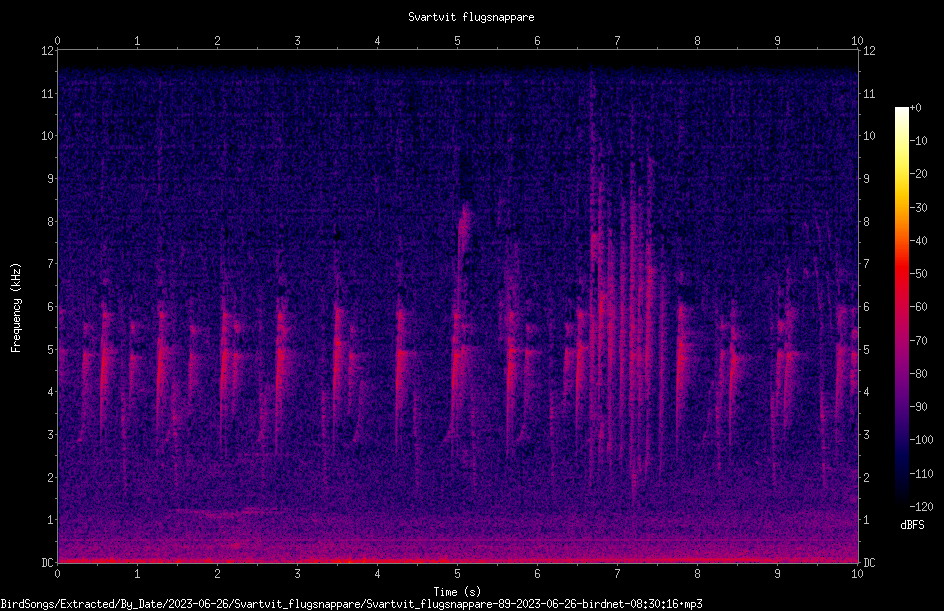Click the "3" tick on the right frequency axis
Viewport: 944px width, 611px height.
pos(866,435)
